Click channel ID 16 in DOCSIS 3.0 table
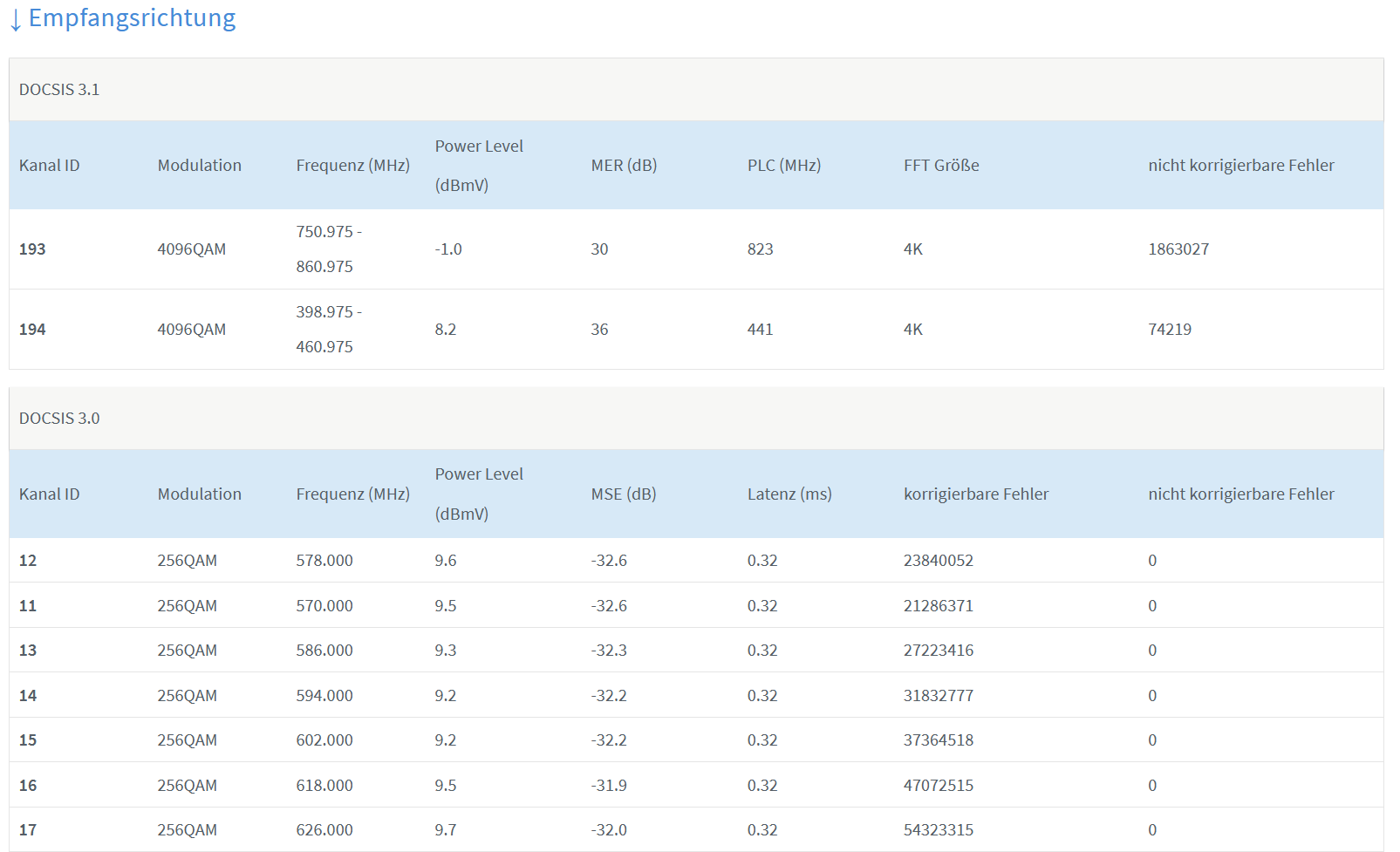 28,786
